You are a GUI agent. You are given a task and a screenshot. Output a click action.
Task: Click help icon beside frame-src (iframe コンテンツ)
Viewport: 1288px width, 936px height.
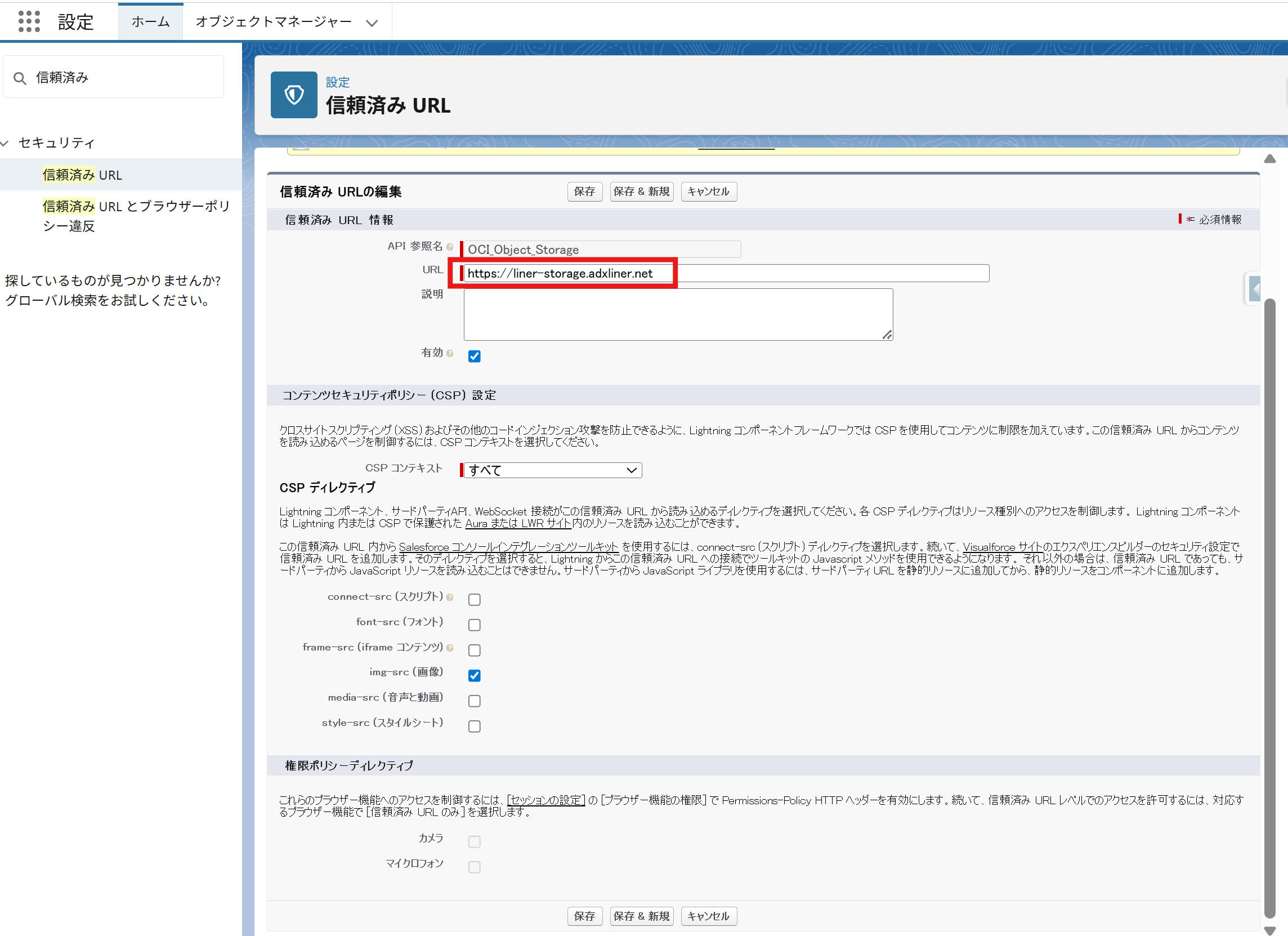click(450, 648)
